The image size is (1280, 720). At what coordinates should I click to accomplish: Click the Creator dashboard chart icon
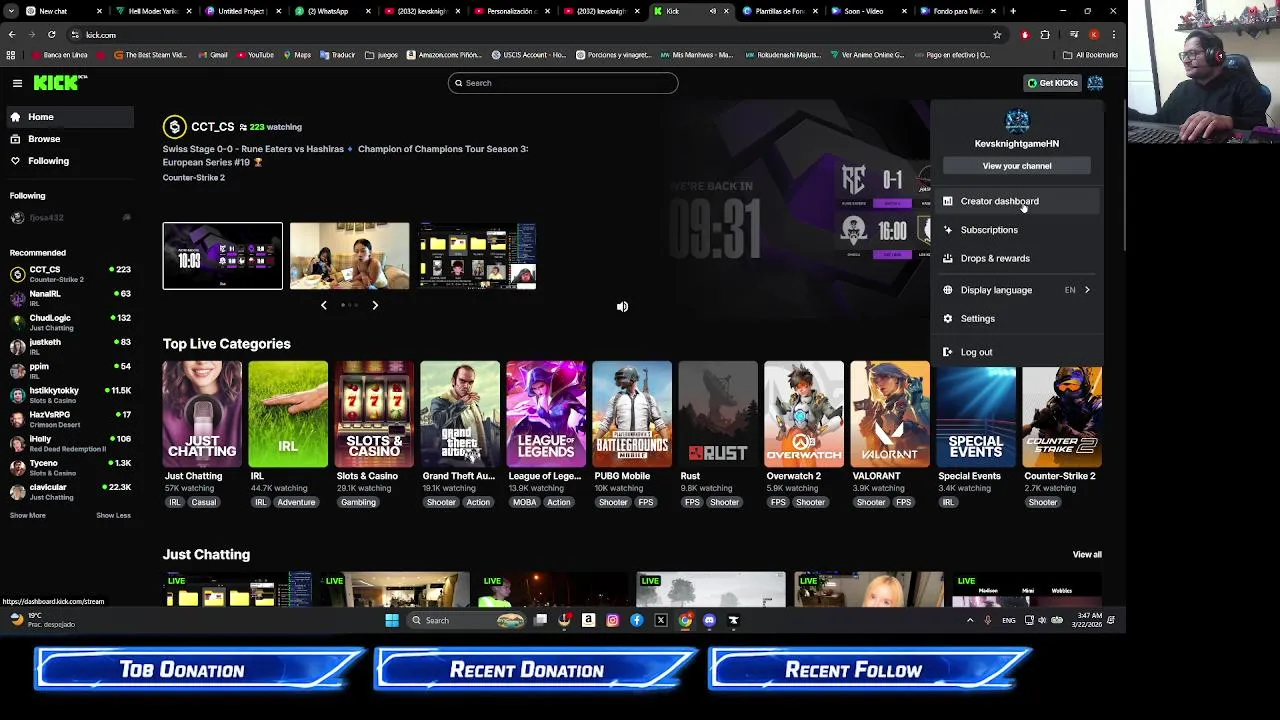point(948,201)
